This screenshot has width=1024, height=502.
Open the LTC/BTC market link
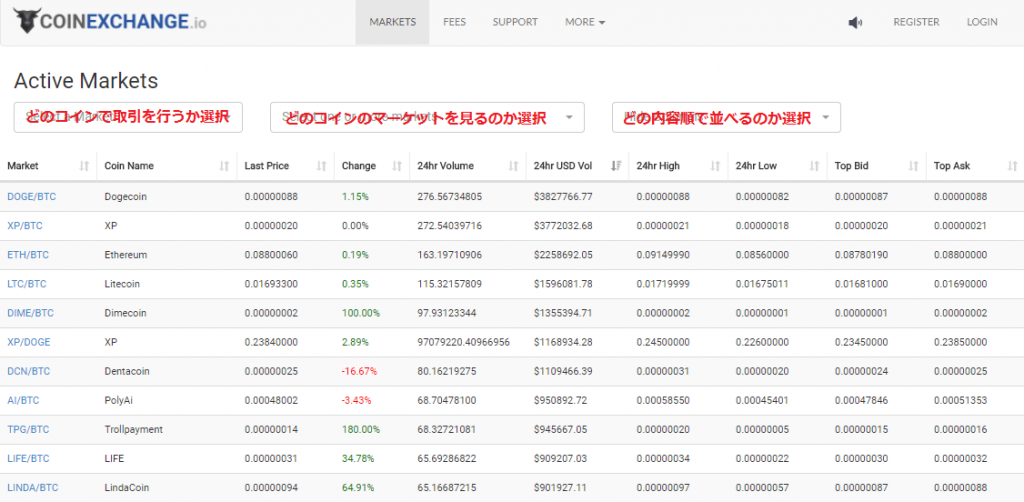27,284
